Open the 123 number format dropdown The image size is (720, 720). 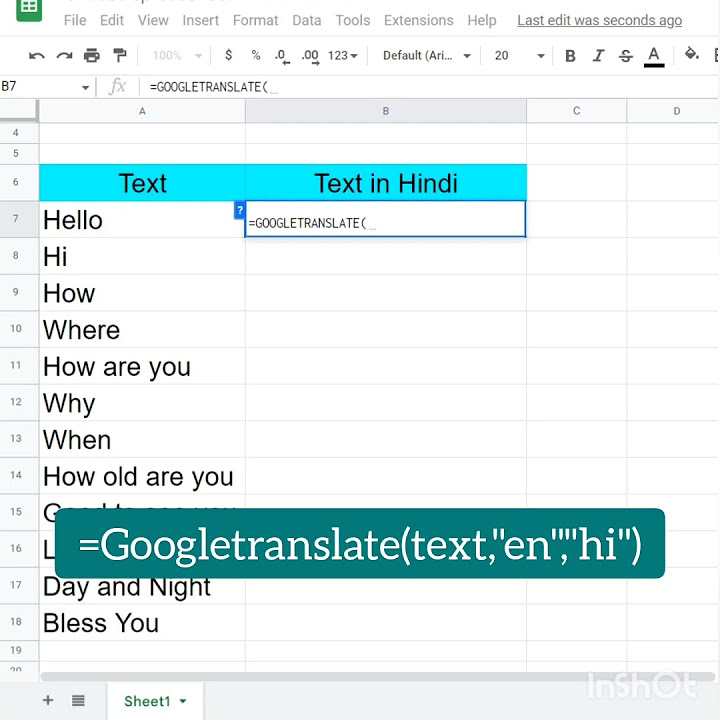pos(343,56)
